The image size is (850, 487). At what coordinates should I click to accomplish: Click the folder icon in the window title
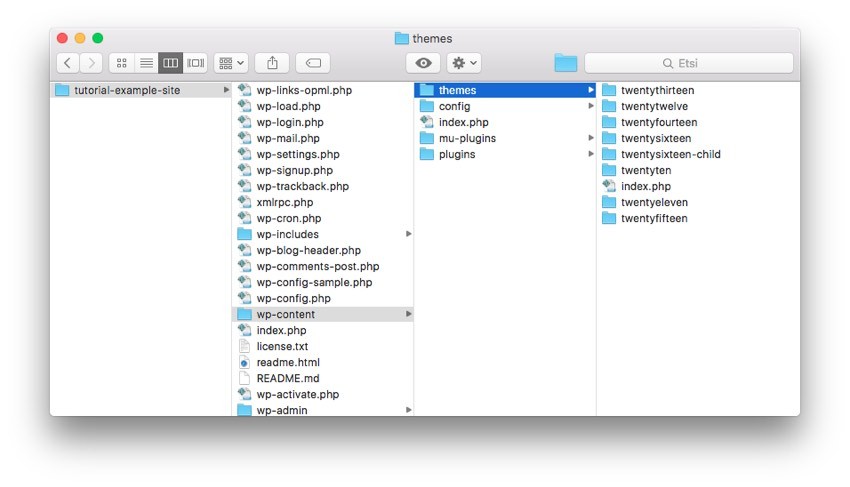click(402, 39)
